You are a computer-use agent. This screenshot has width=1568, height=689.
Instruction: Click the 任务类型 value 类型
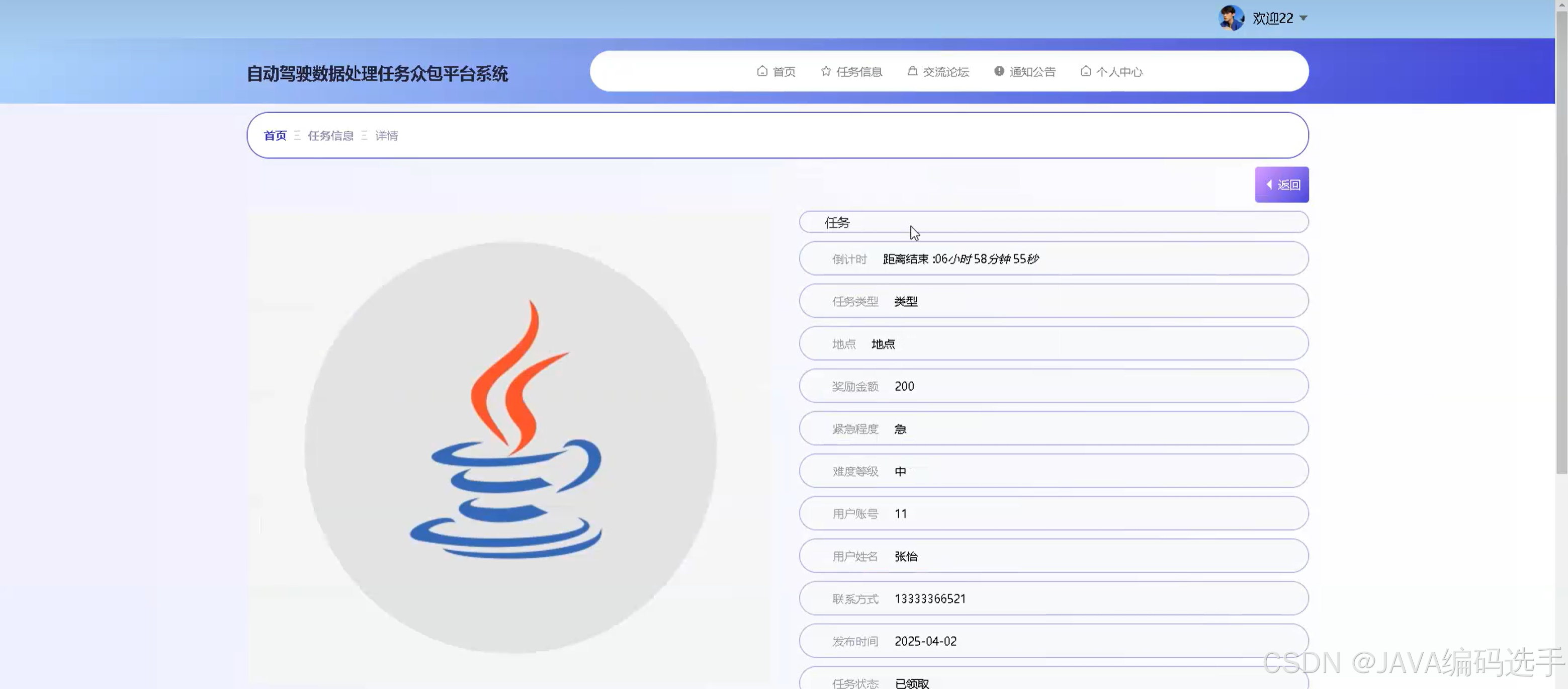906,302
